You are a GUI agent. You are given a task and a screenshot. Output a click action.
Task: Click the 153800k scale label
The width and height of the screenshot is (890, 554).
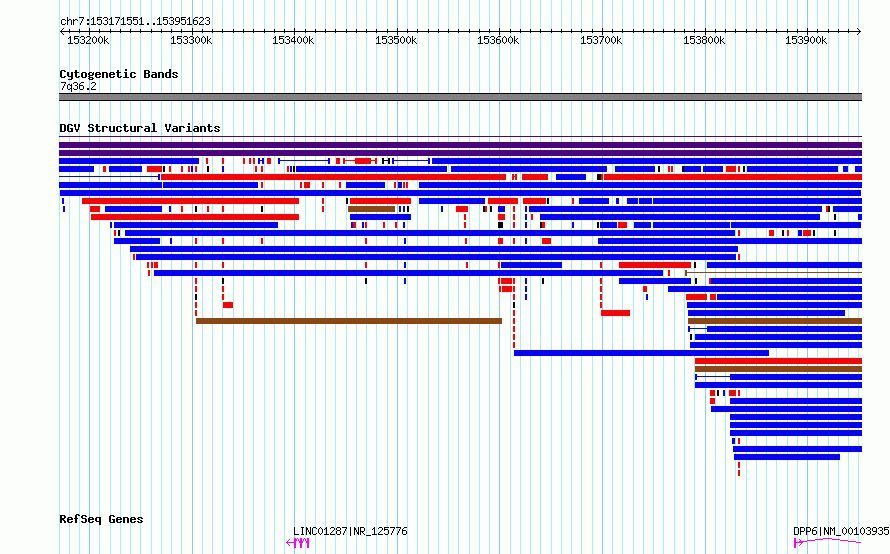[704, 41]
